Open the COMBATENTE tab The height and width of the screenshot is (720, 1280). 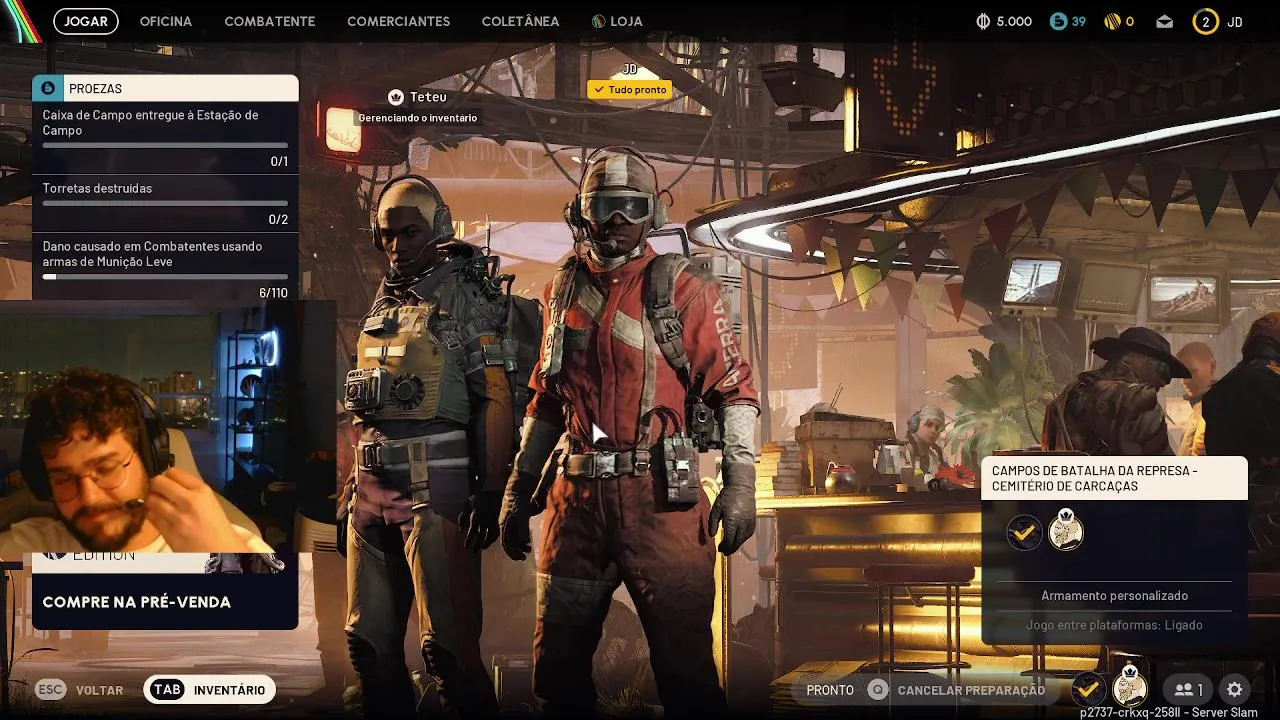[x=270, y=21]
